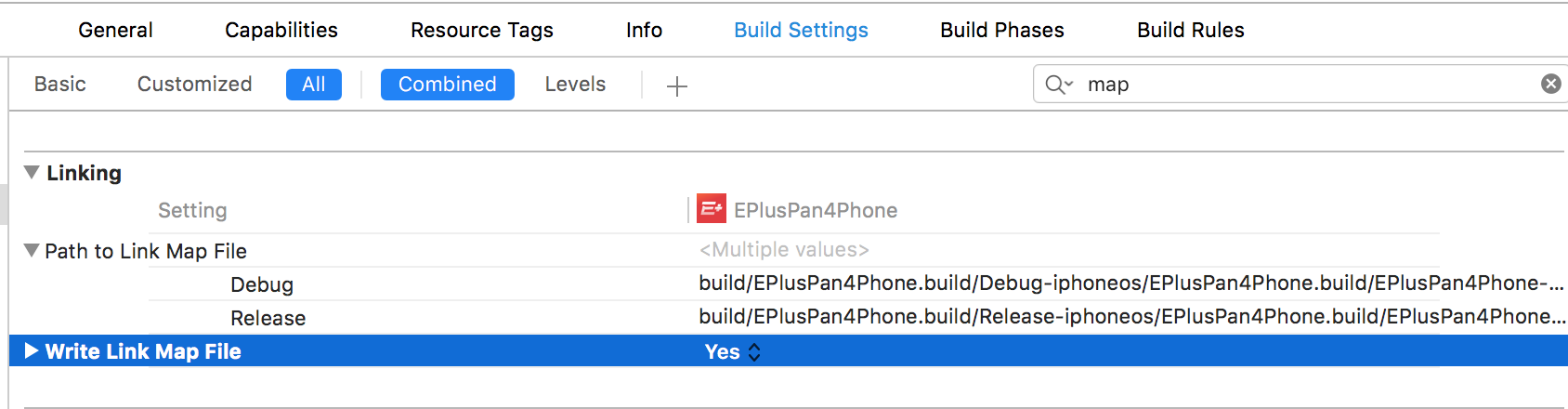Screen dimensions: 1568x409
Task: Clear the search field with X icon
Action: click(1550, 85)
